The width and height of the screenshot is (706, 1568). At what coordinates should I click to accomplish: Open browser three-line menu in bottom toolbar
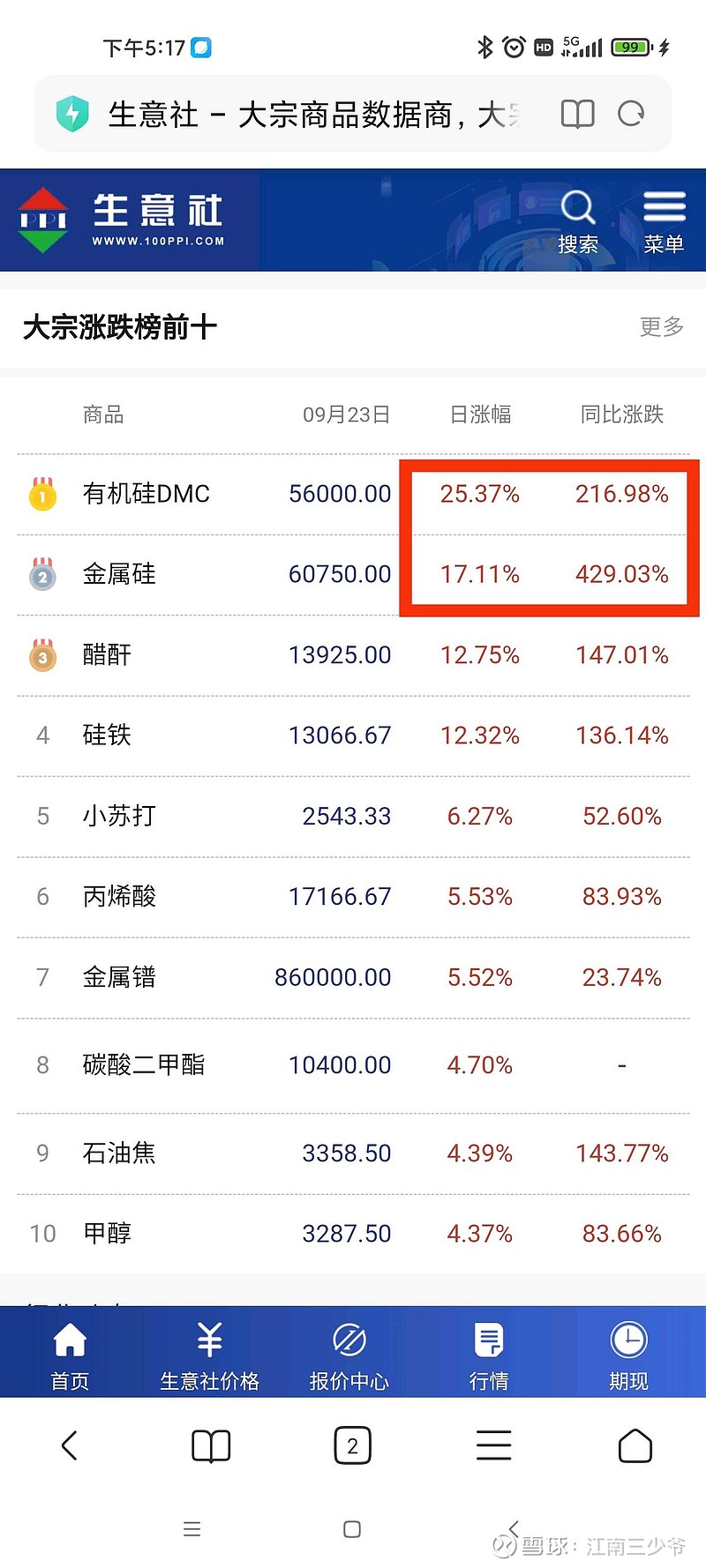493,1445
